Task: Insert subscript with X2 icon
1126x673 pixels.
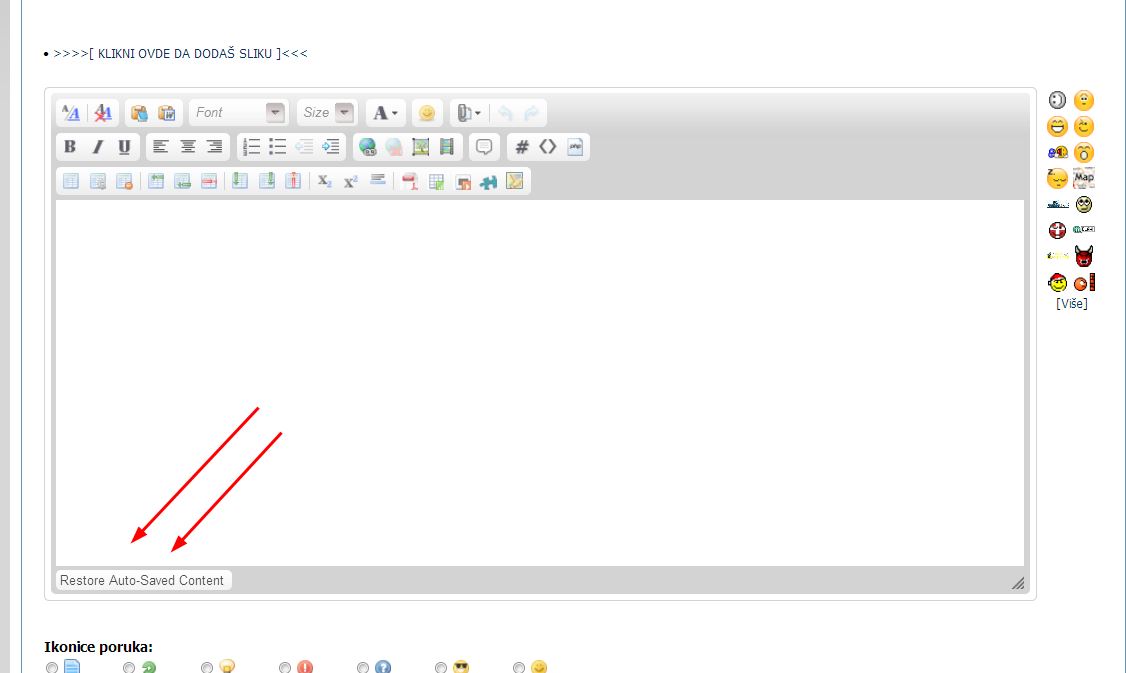Action: [x=325, y=181]
